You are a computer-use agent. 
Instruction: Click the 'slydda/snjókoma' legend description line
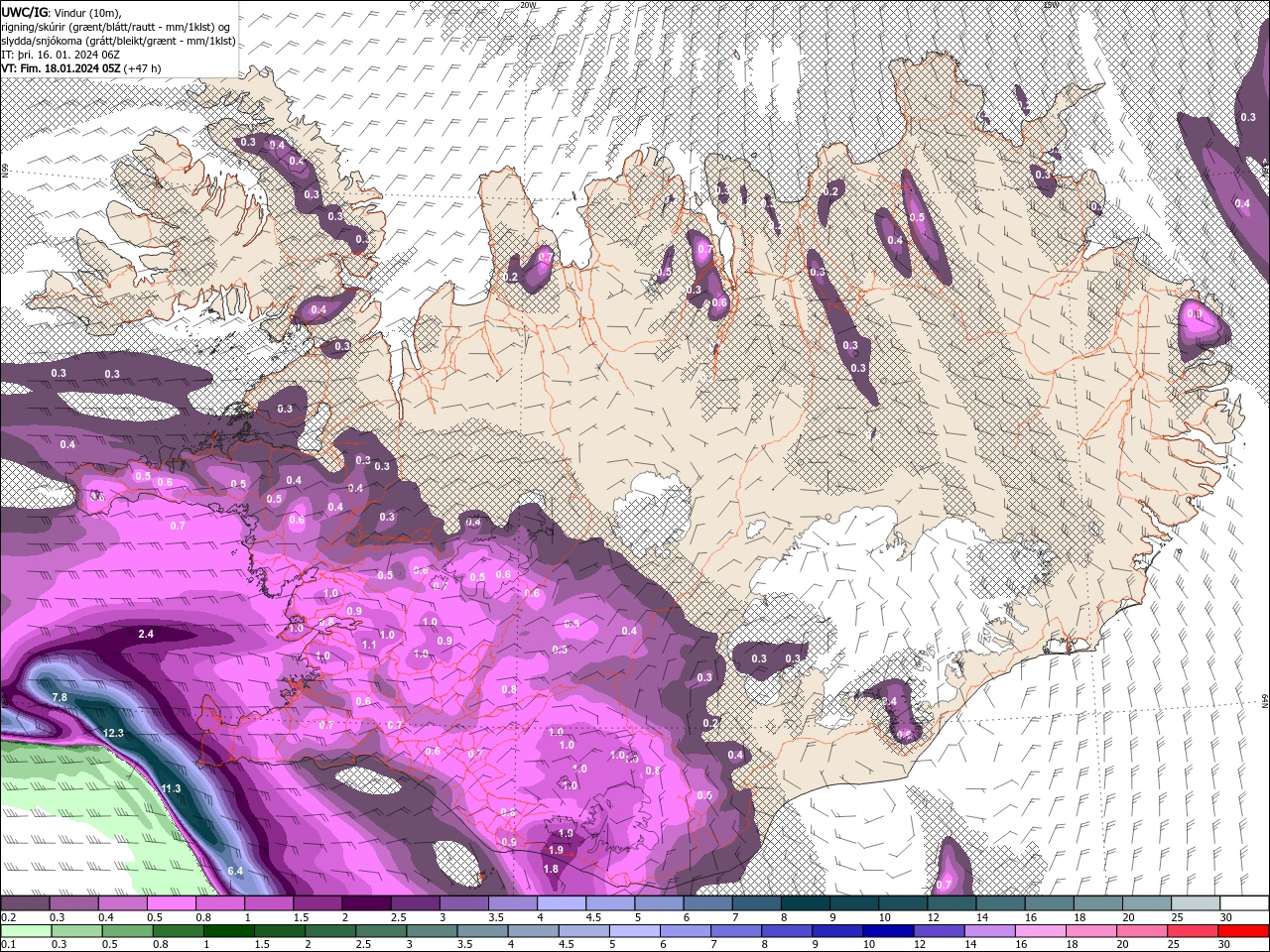[118, 41]
